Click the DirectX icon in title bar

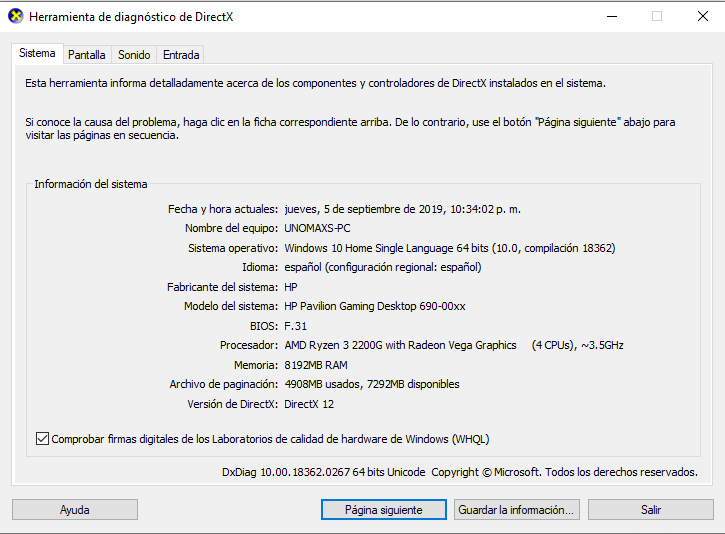click(x=16, y=16)
